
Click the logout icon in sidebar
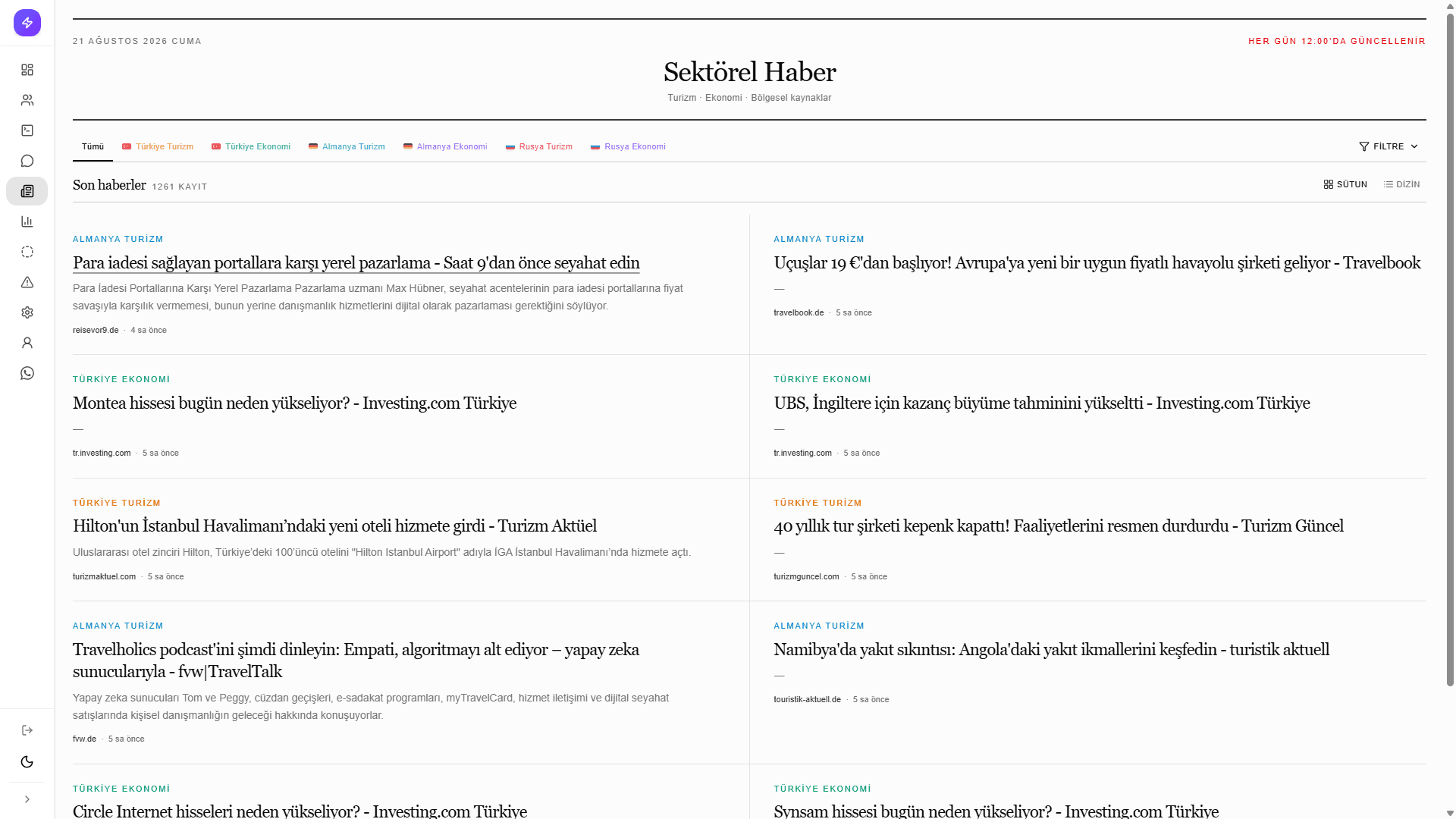tap(27, 730)
